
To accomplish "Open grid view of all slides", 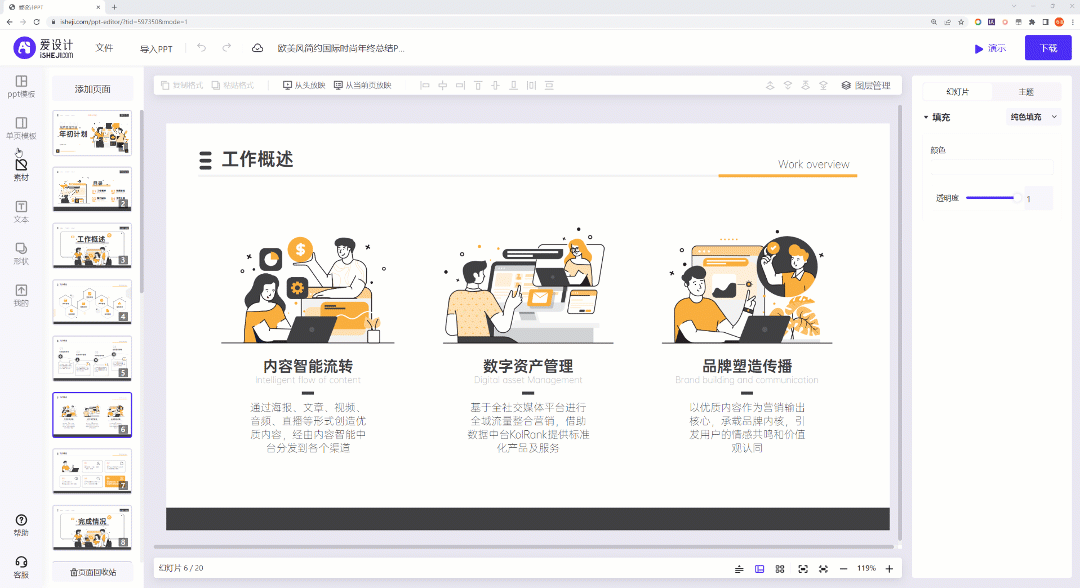I will coord(781,568).
